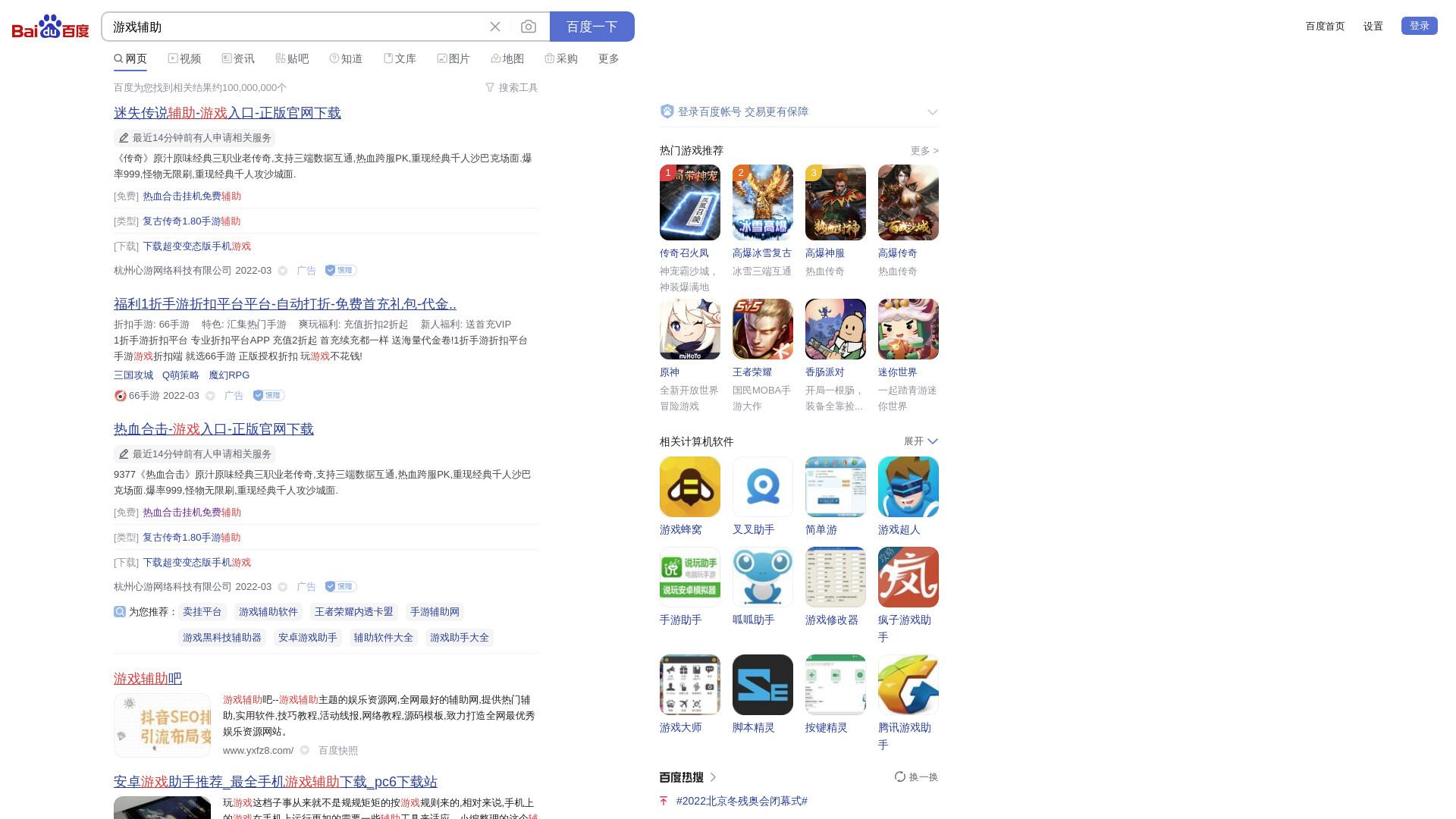Open 高爆冰雪复古 game icon
The height and width of the screenshot is (819, 1456).
pos(763,202)
